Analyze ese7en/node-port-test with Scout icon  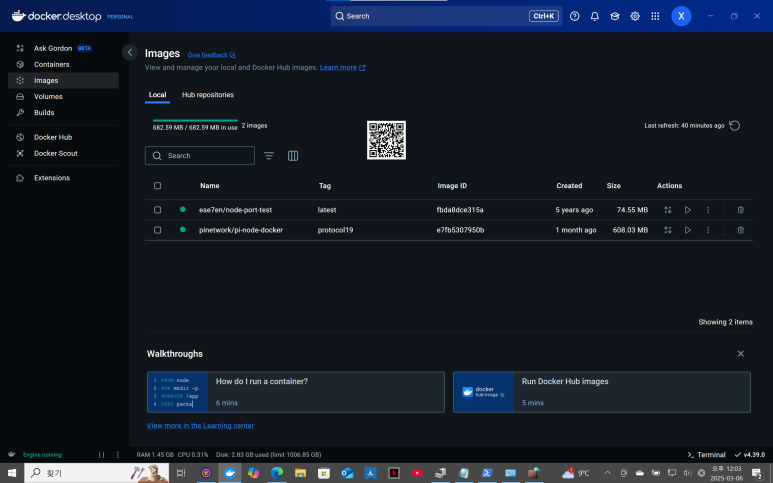click(x=668, y=210)
